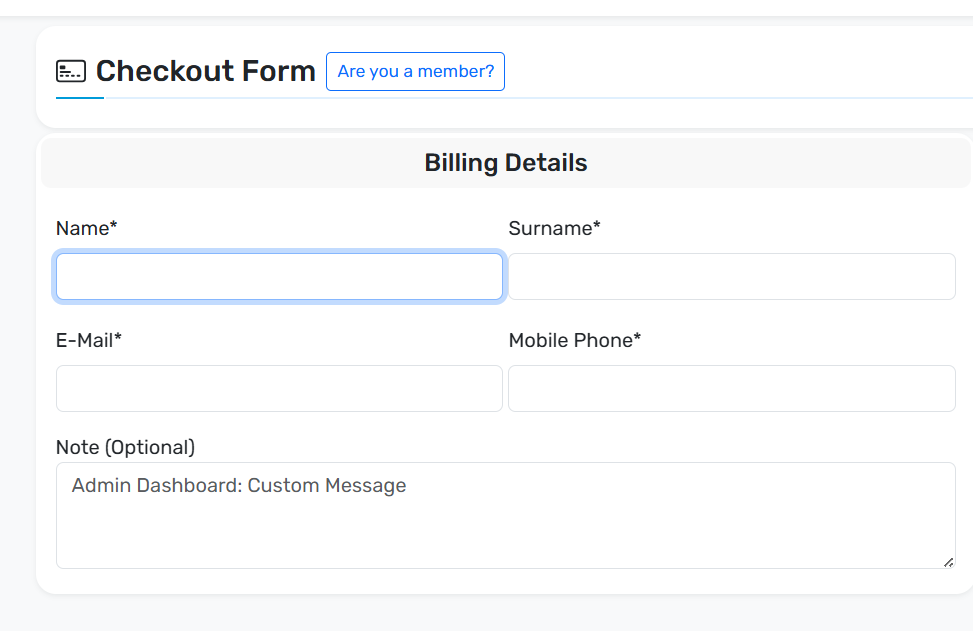The width and height of the screenshot is (973, 631).
Task: Click the "Note (Optional)" label
Action: coord(125,447)
